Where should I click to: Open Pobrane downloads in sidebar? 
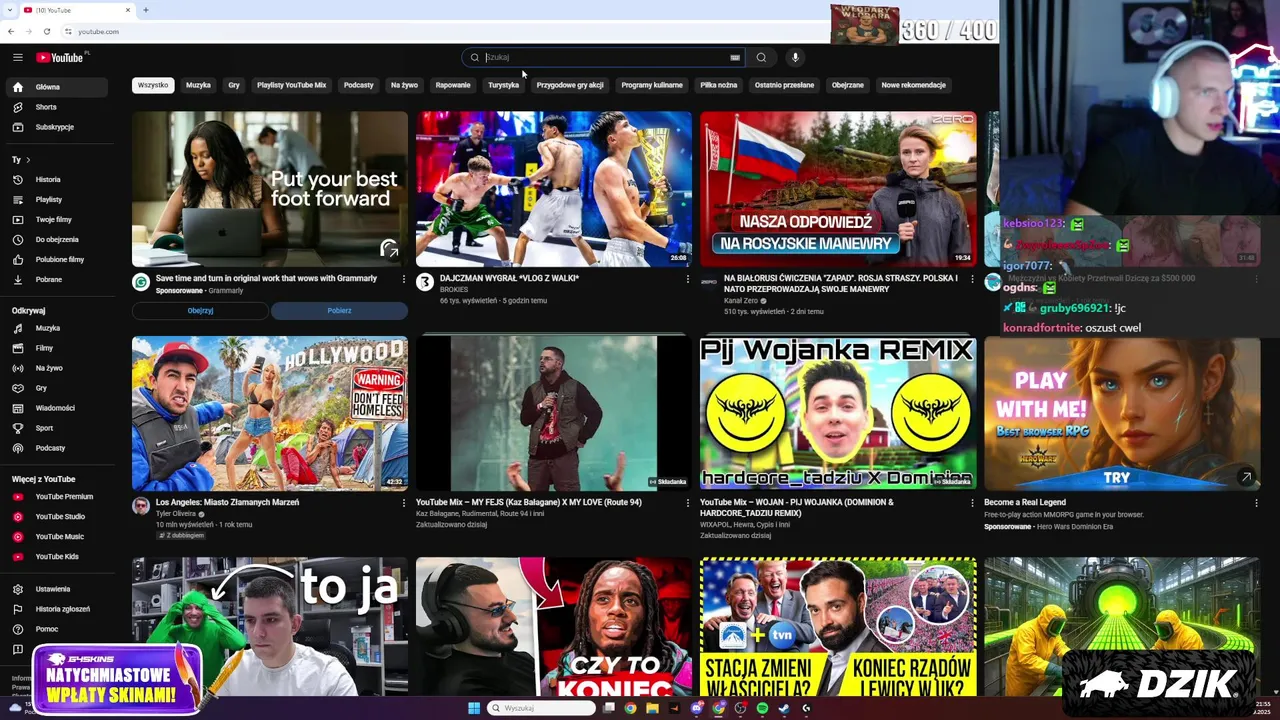[56, 280]
